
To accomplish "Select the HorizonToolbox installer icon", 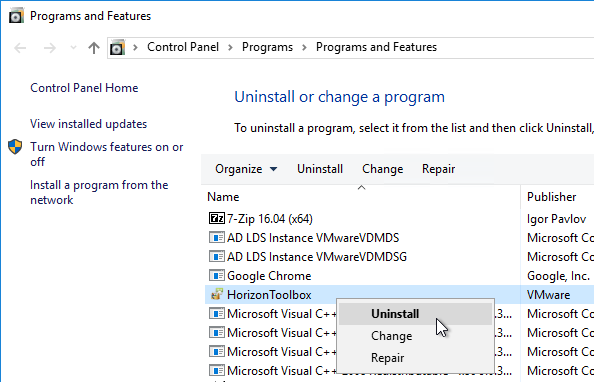I will (216, 294).
